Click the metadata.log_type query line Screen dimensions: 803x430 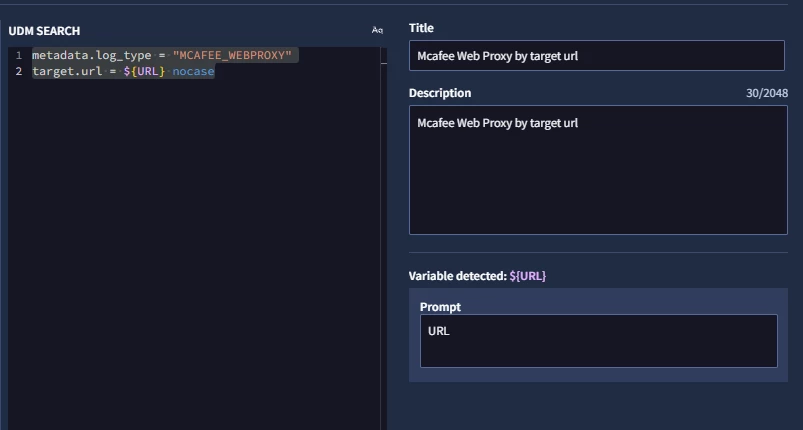[x=162, y=55]
